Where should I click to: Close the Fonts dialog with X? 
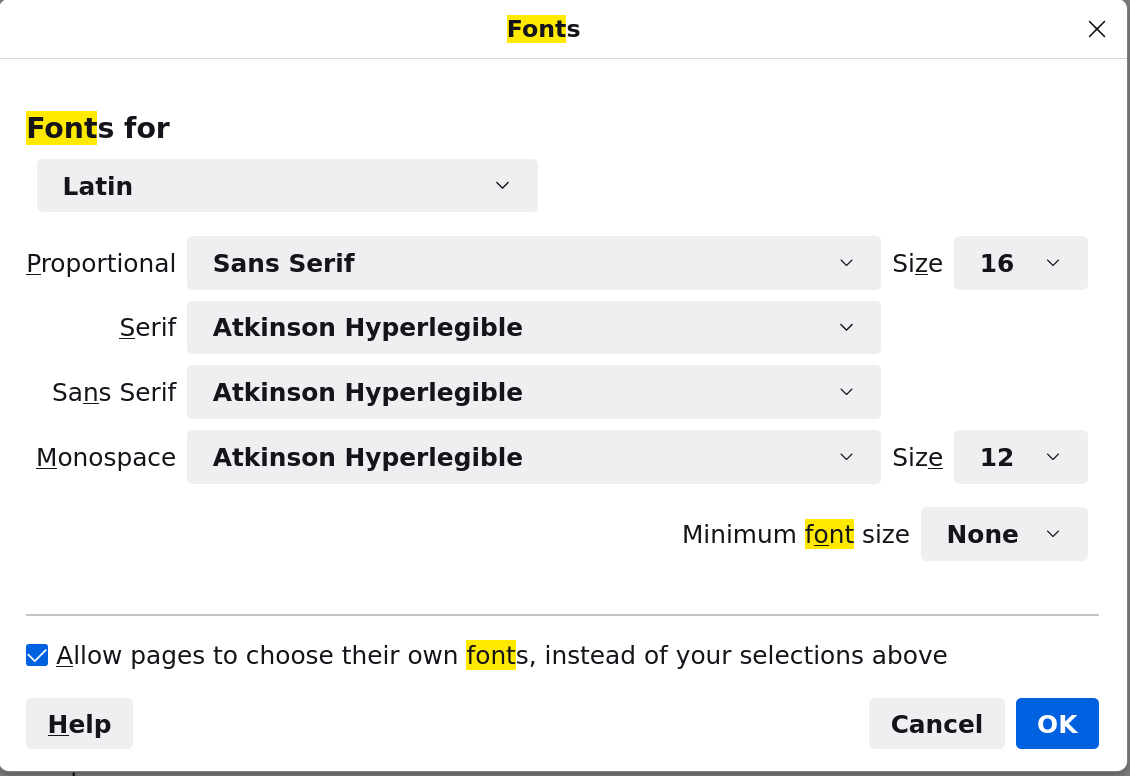[x=1096, y=29]
